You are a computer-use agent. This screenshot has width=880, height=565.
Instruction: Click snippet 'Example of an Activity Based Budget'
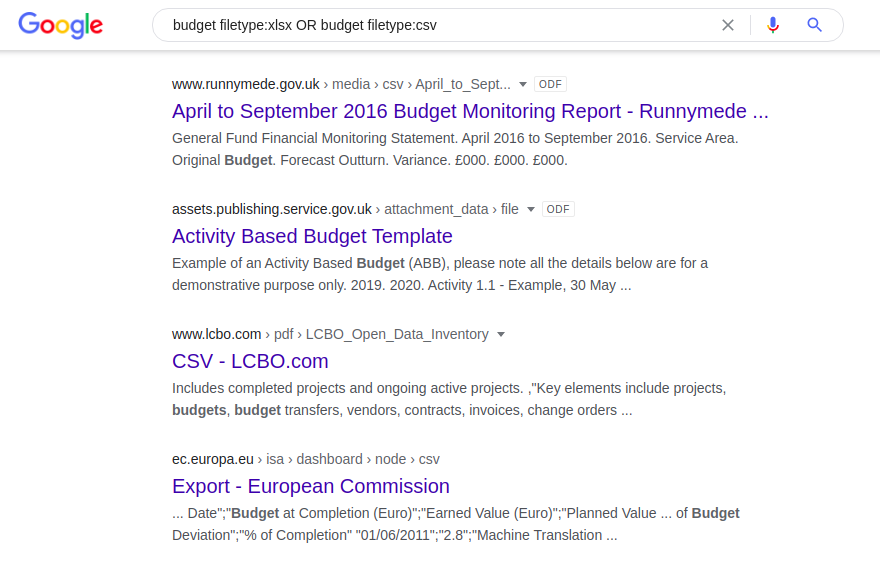point(288,264)
